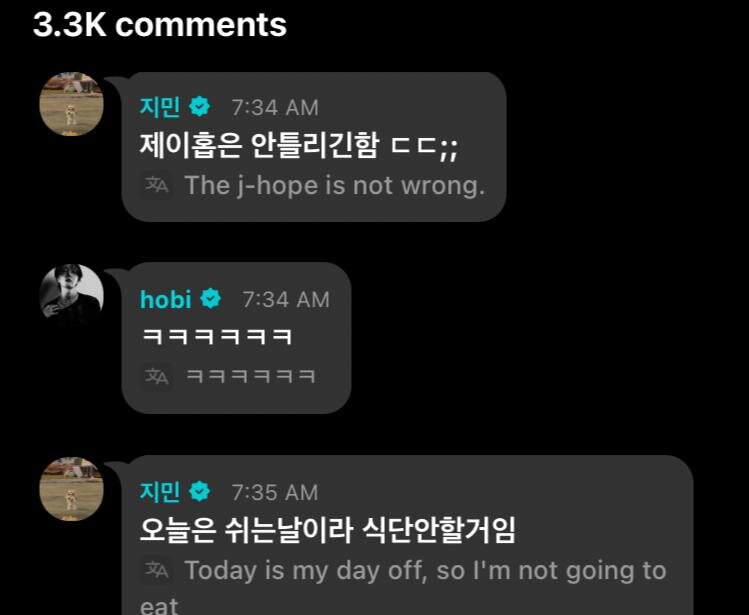The height and width of the screenshot is (615, 749).
Task: Click the comment text 오늘은 쉬는날이라 식단안할거임
Action: click(x=328, y=529)
